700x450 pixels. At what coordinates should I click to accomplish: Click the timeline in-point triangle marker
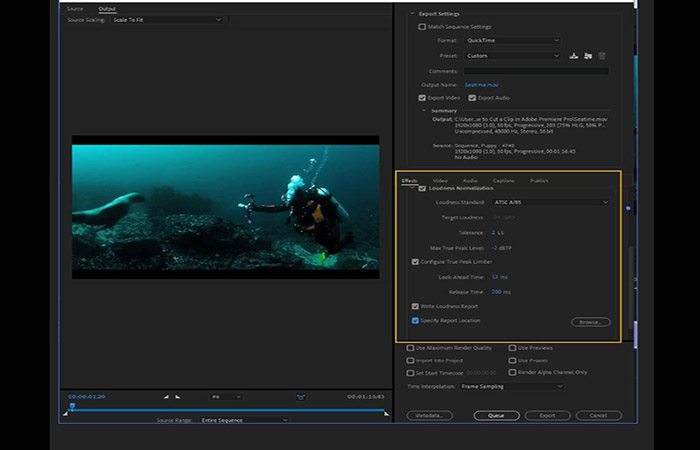(65, 414)
